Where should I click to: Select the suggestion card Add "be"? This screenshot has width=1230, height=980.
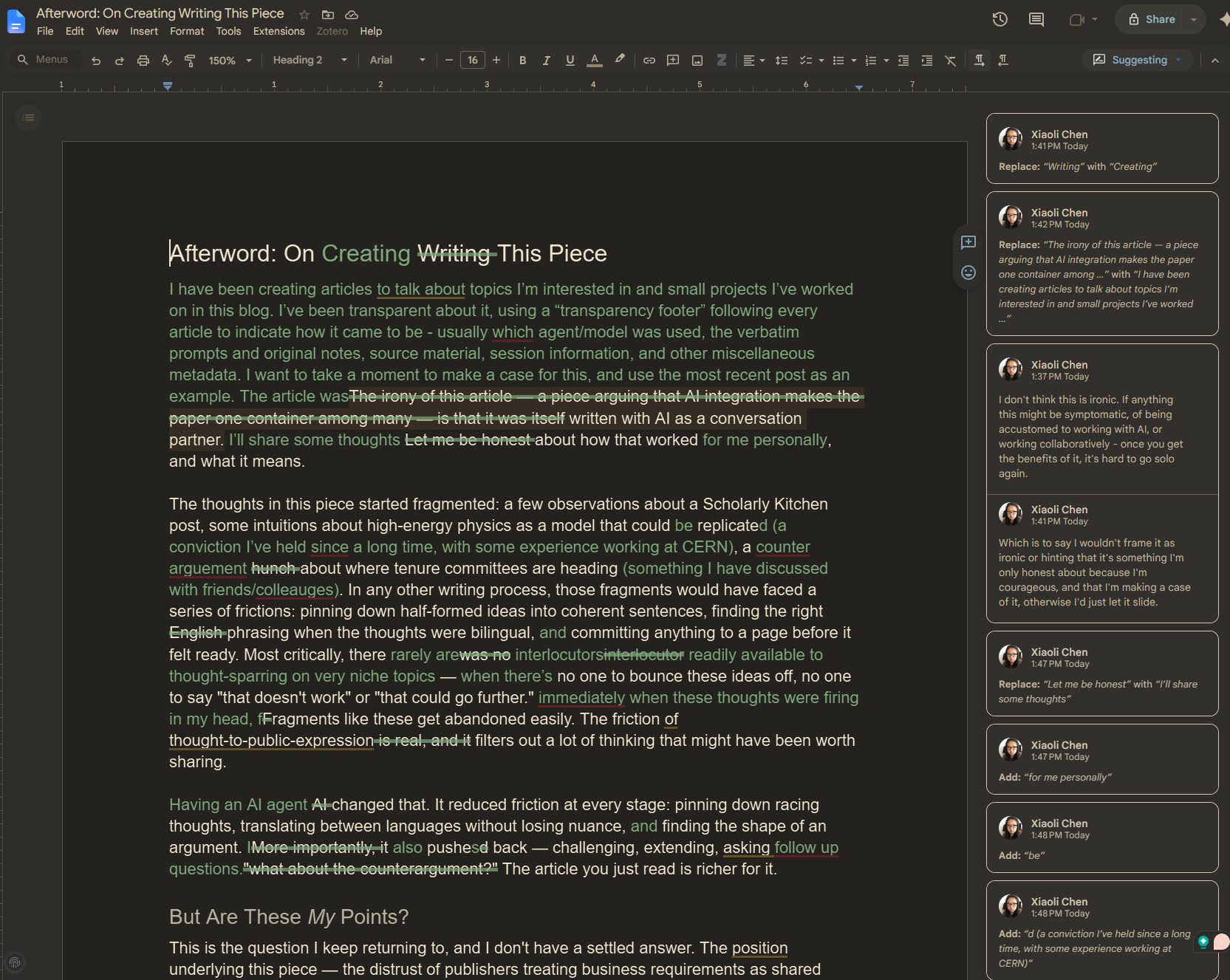[1102, 837]
